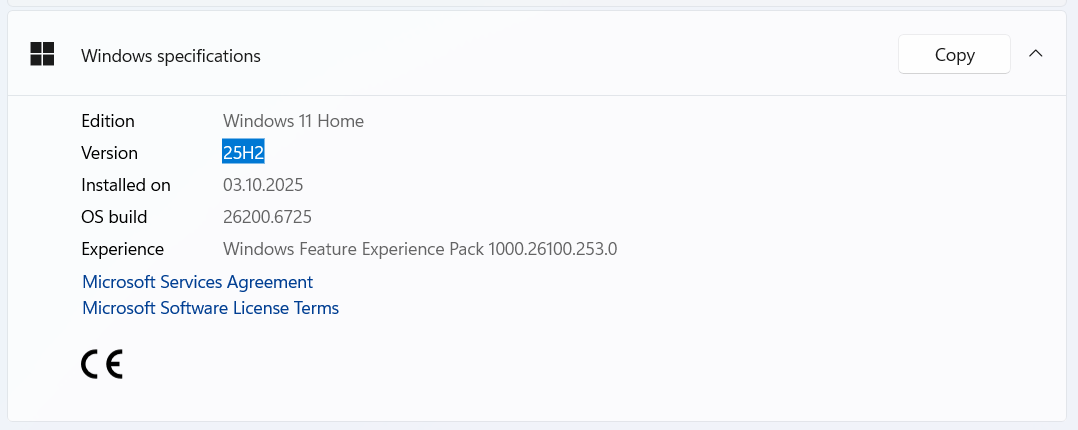The width and height of the screenshot is (1078, 430).
Task: Click the Edition label
Action: click(x=108, y=121)
